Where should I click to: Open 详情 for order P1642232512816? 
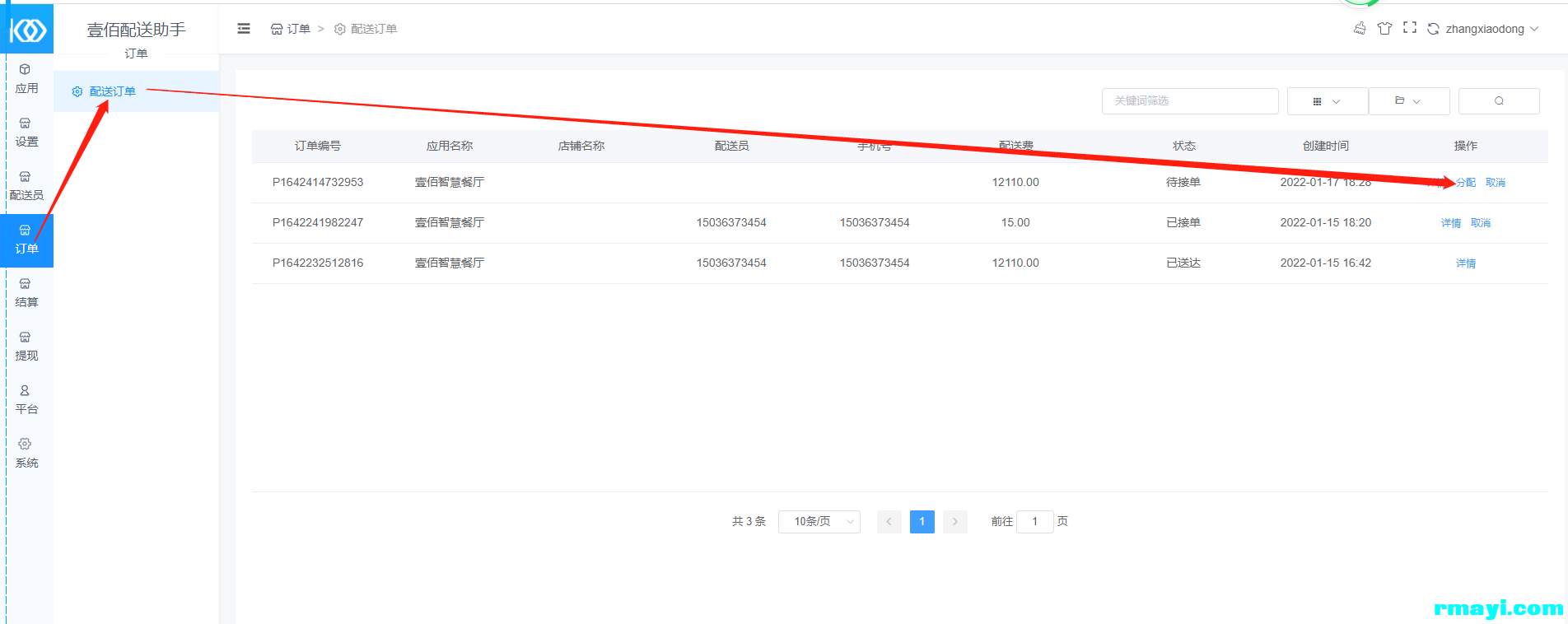pyautogui.click(x=1466, y=263)
